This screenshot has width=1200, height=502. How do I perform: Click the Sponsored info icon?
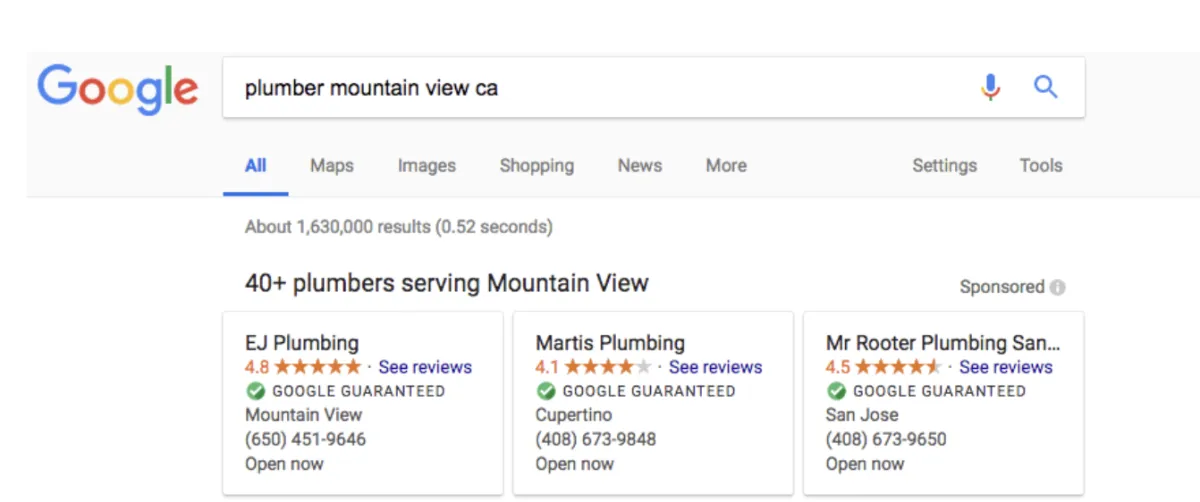pyautogui.click(x=1058, y=287)
